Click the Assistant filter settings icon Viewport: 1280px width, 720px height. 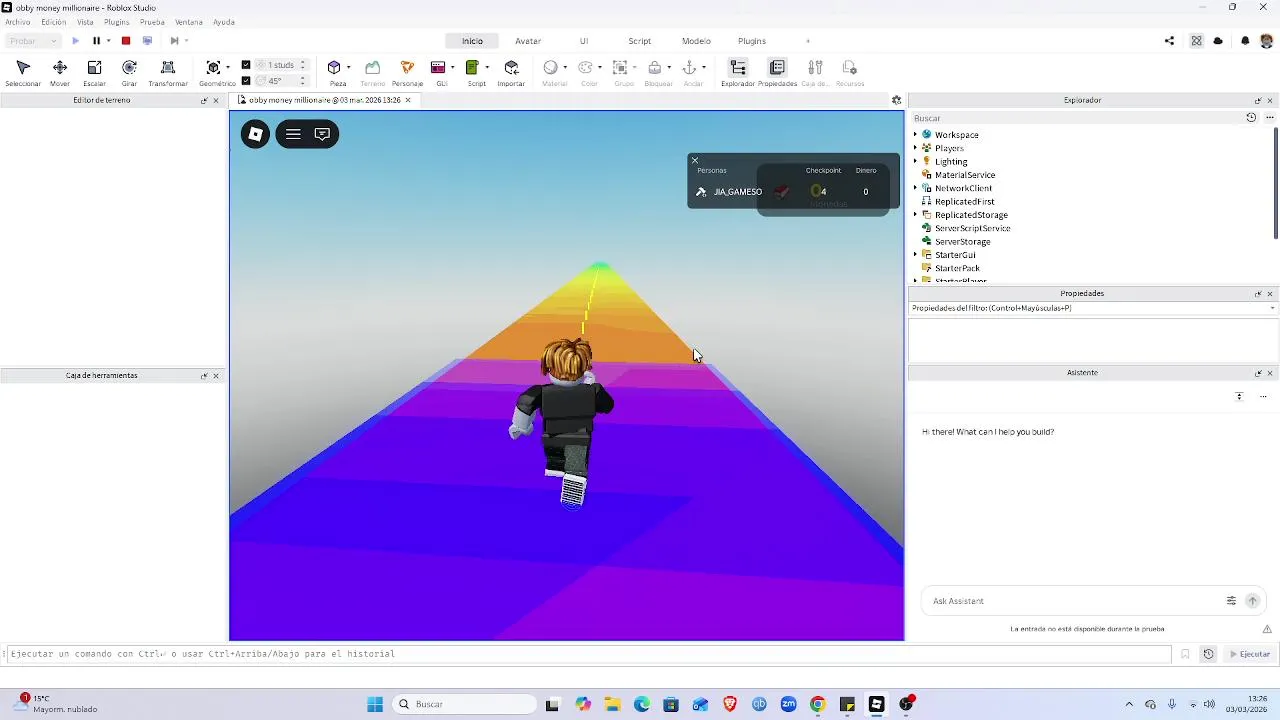click(1231, 601)
